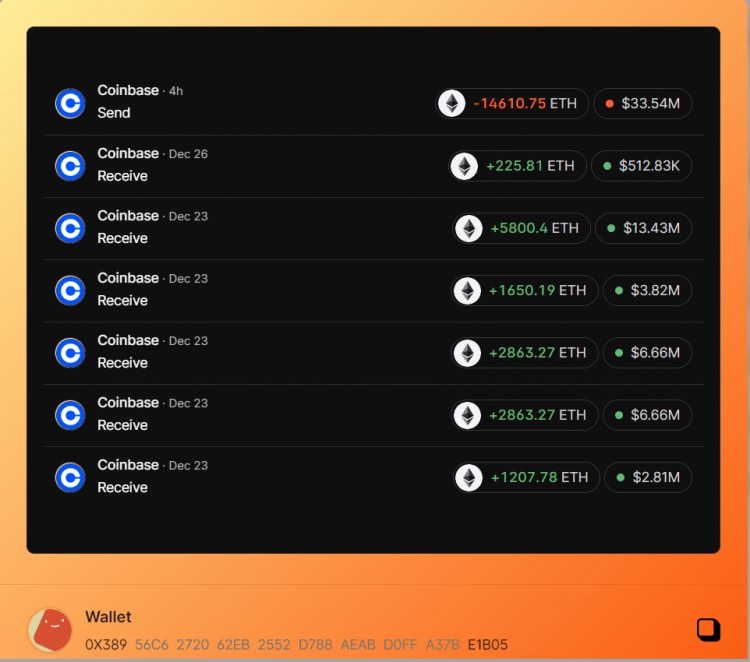Click the $512.83K value
Image resolution: width=750 pixels, height=662 pixels.
tap(649, 166)
